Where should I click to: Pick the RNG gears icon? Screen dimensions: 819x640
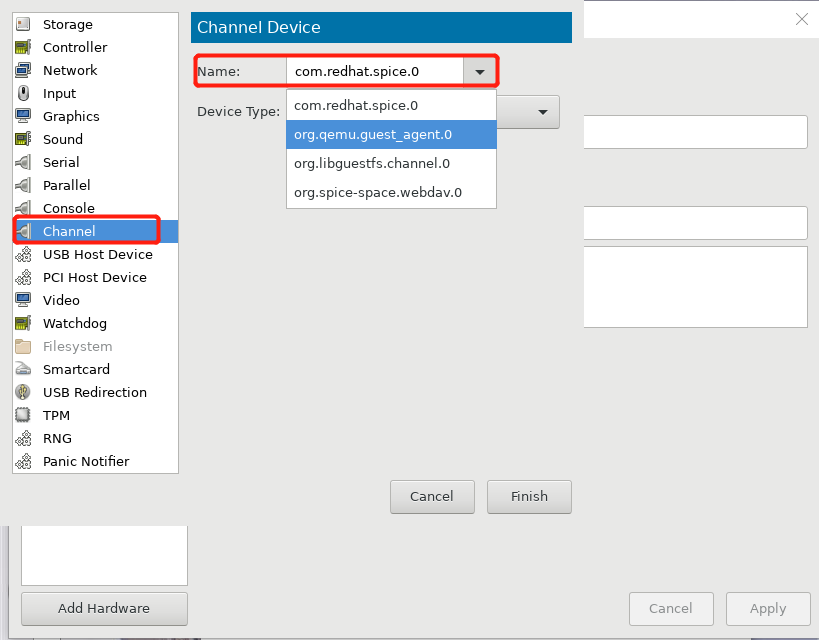(x=23, y=438)
